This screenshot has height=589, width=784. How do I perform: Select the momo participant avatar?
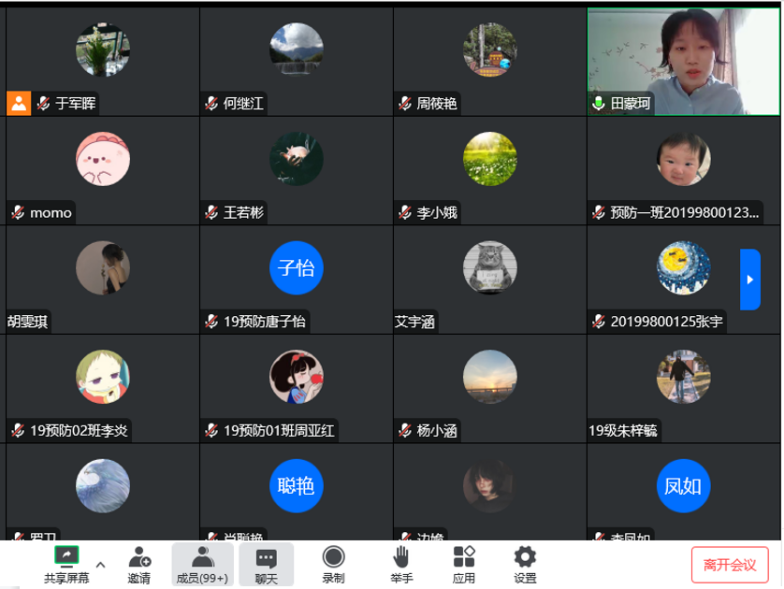pos(103,159)
